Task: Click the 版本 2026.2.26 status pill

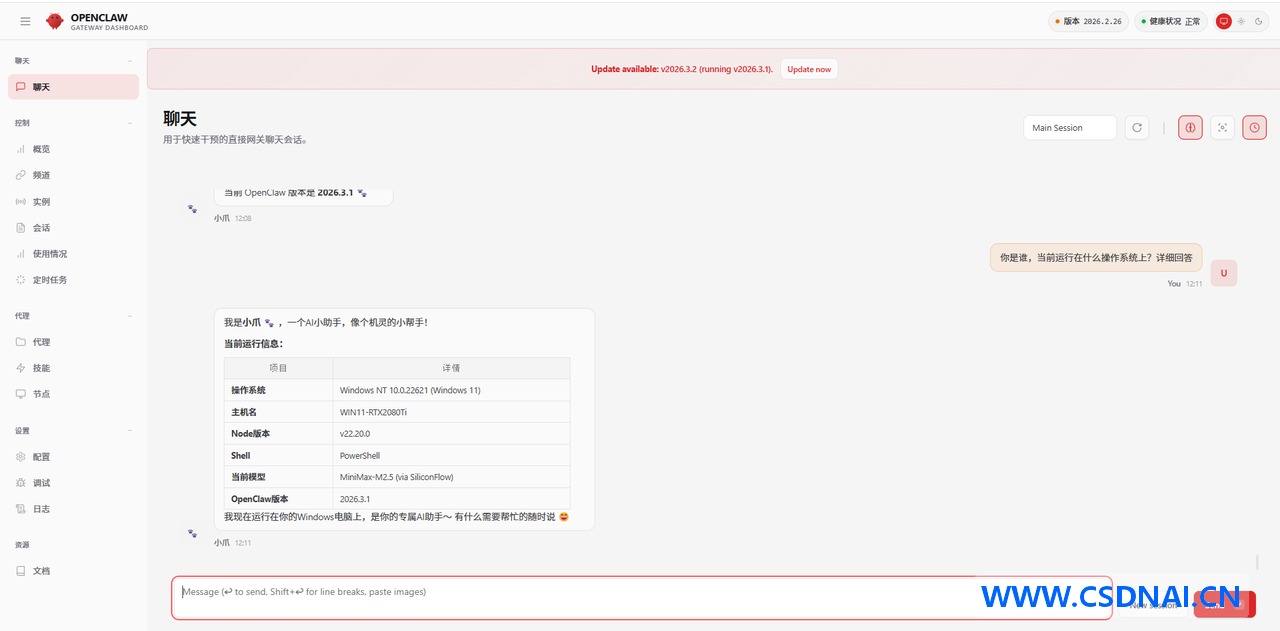Action: (x=1088, y=21)
